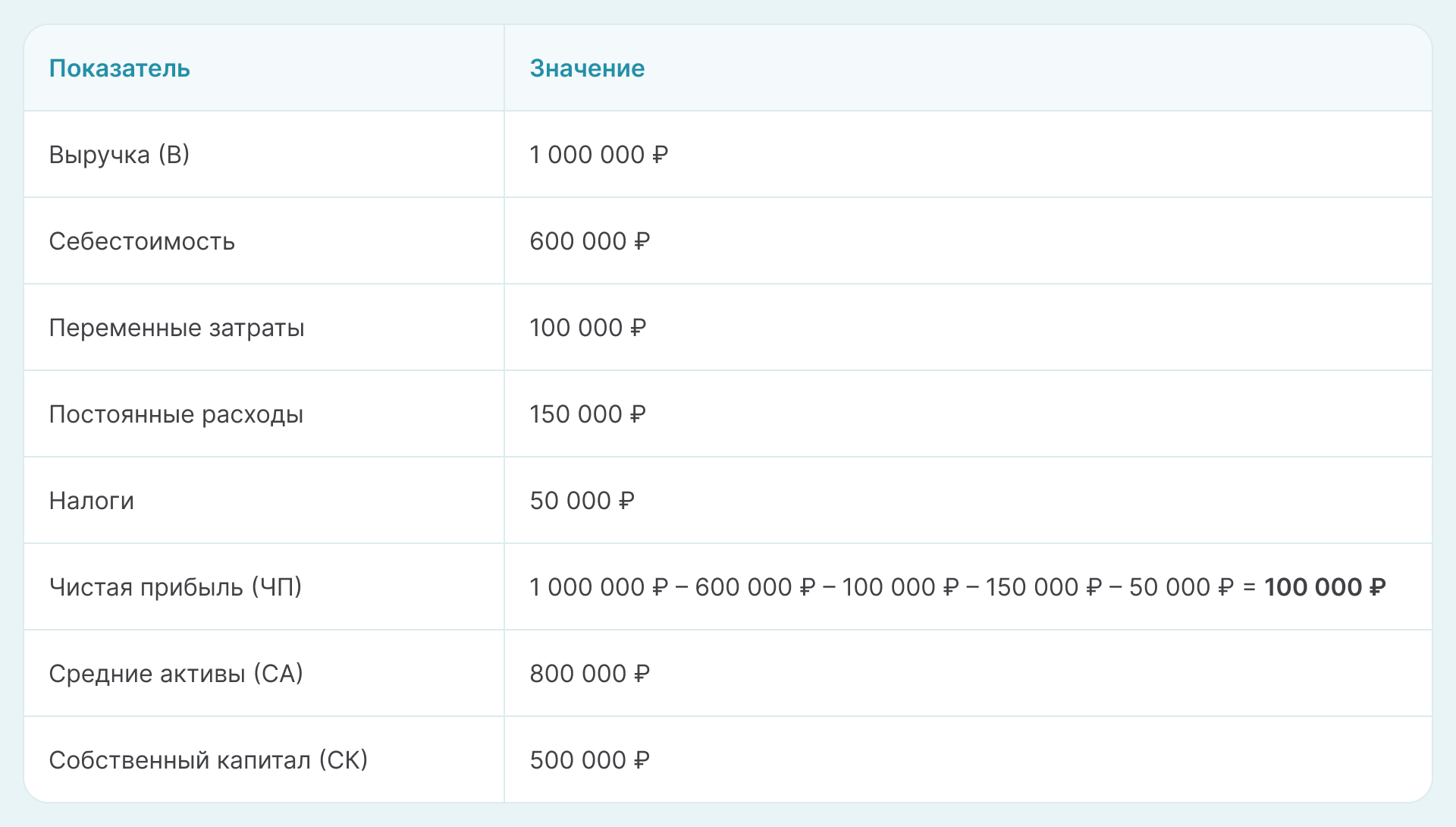1456x827 pixels.
Task: Select the Себестоимость row label
Action: click(142, 241)
